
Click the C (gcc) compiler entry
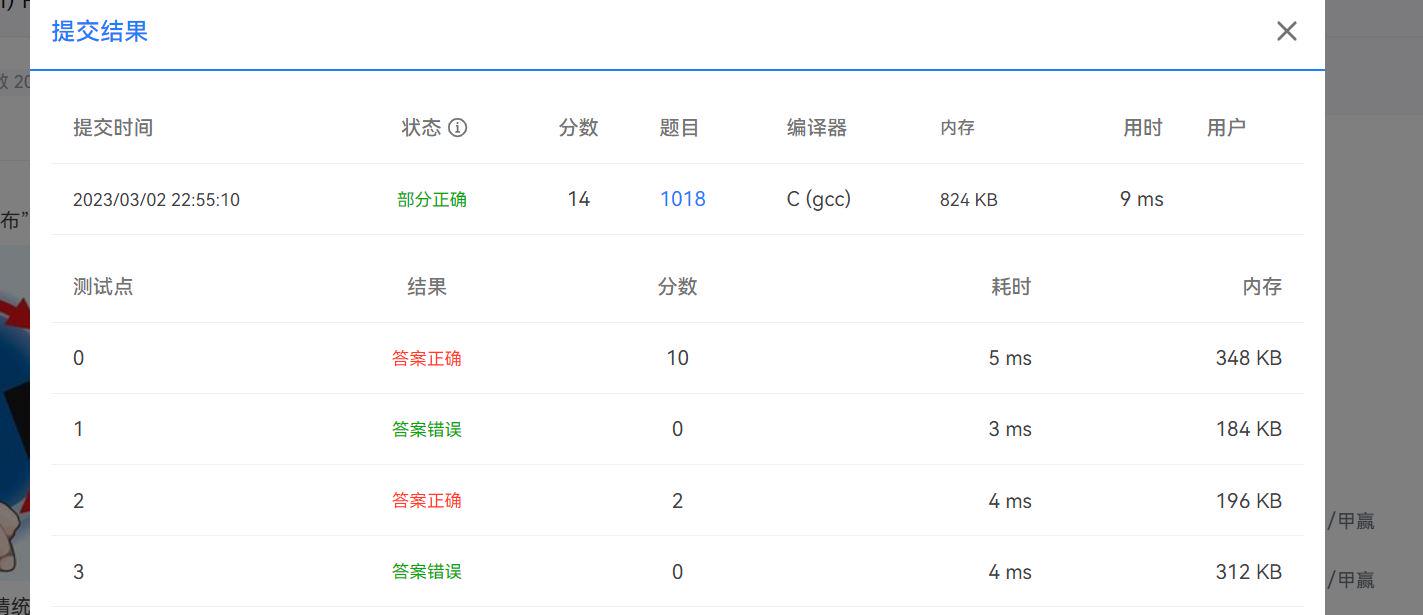click(x=817, y=199)
